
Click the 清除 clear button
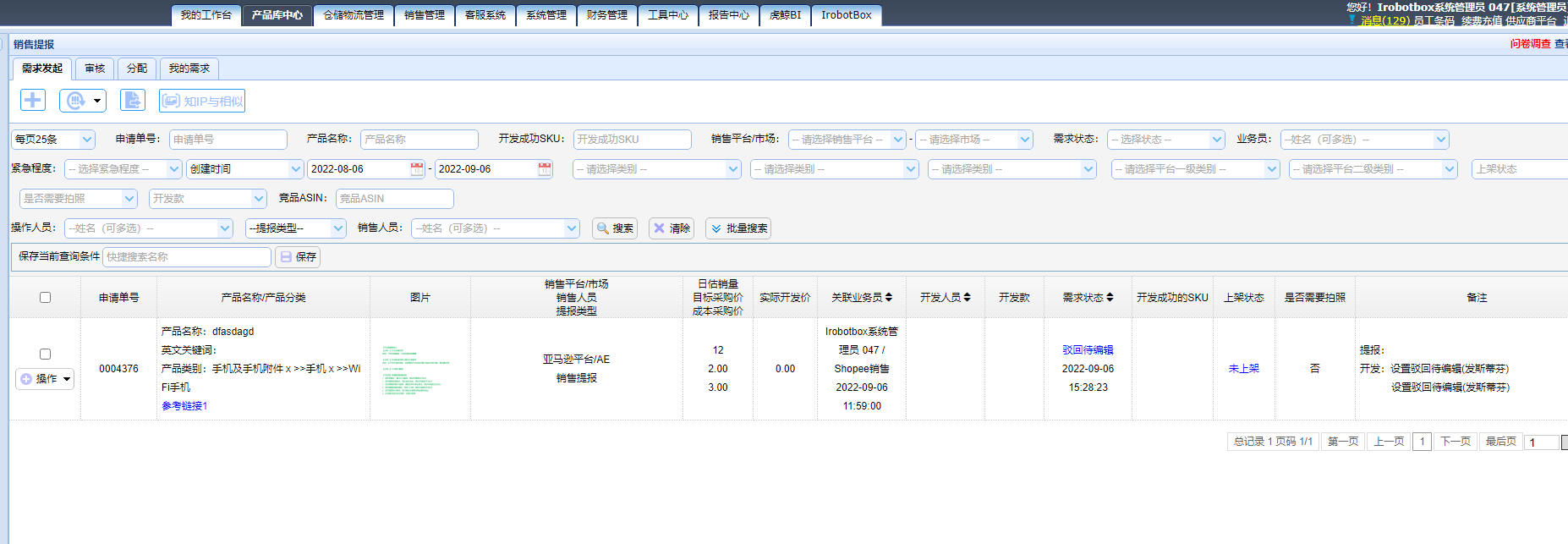pos(672,228)
